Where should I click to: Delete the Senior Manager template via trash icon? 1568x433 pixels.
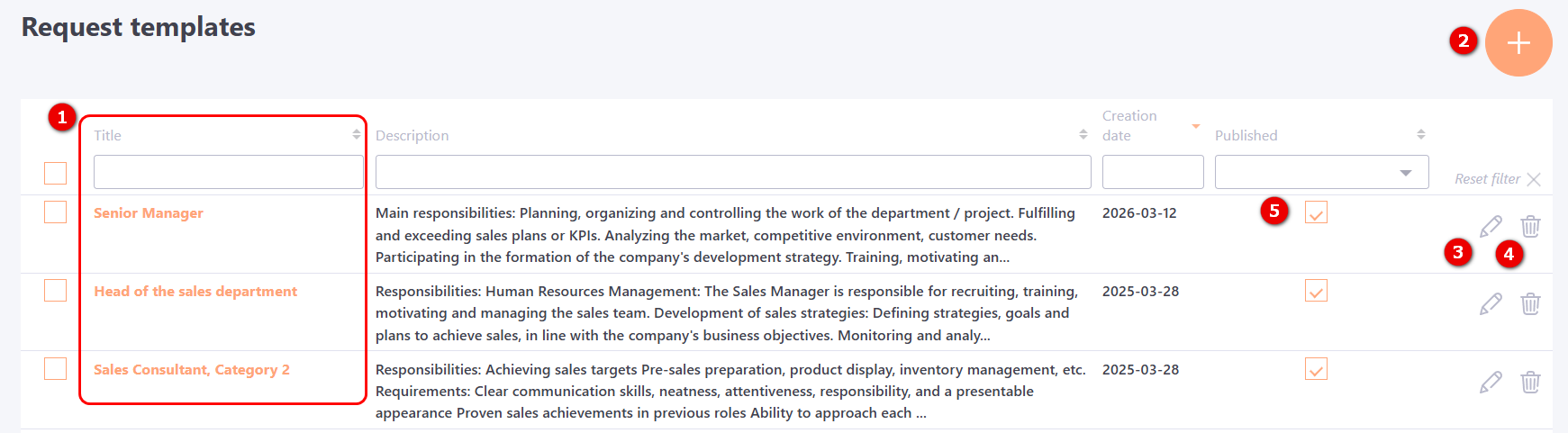click(x=1530, y=225)
